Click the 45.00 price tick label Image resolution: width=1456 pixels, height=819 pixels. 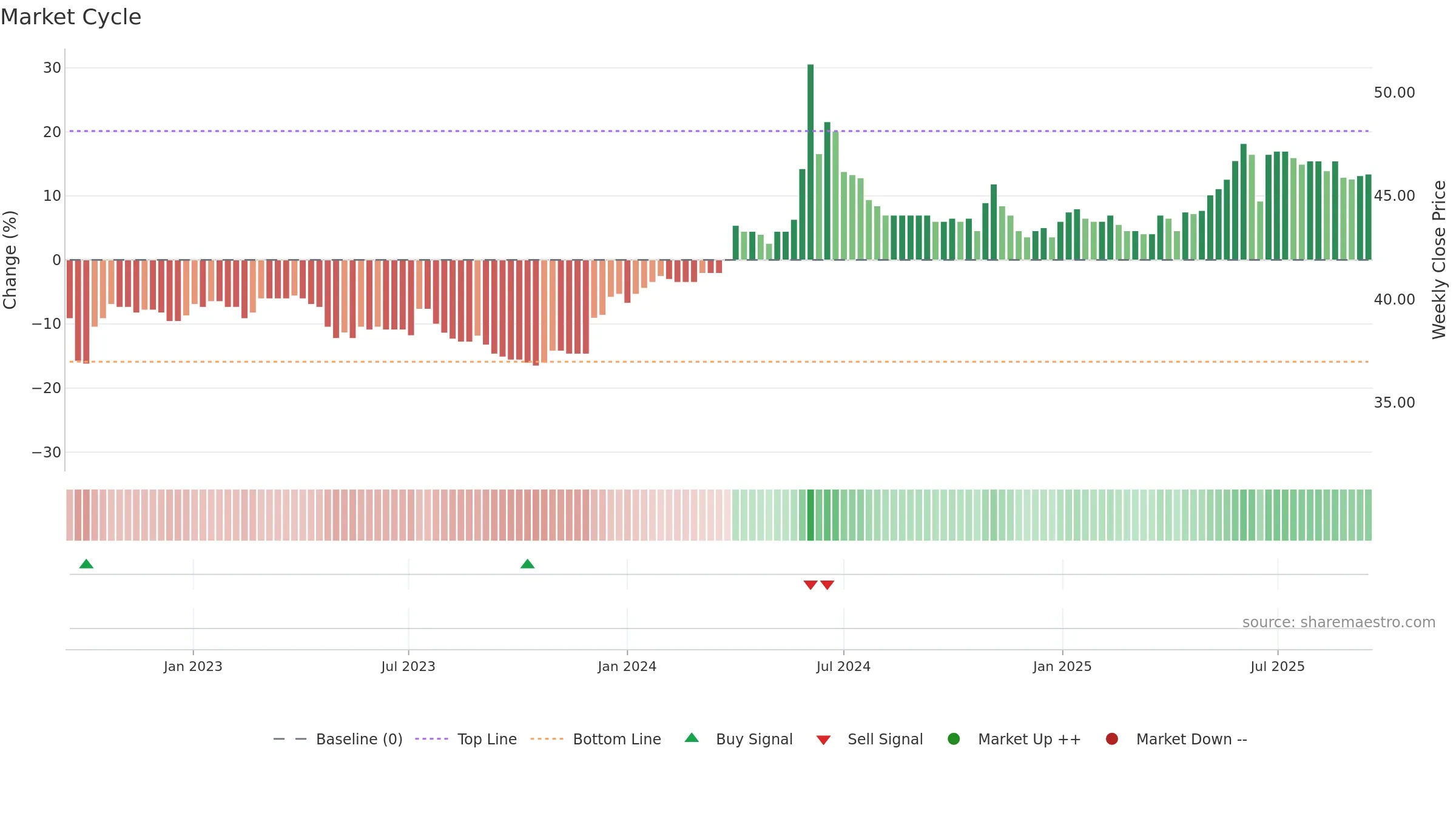[1394, 196]
